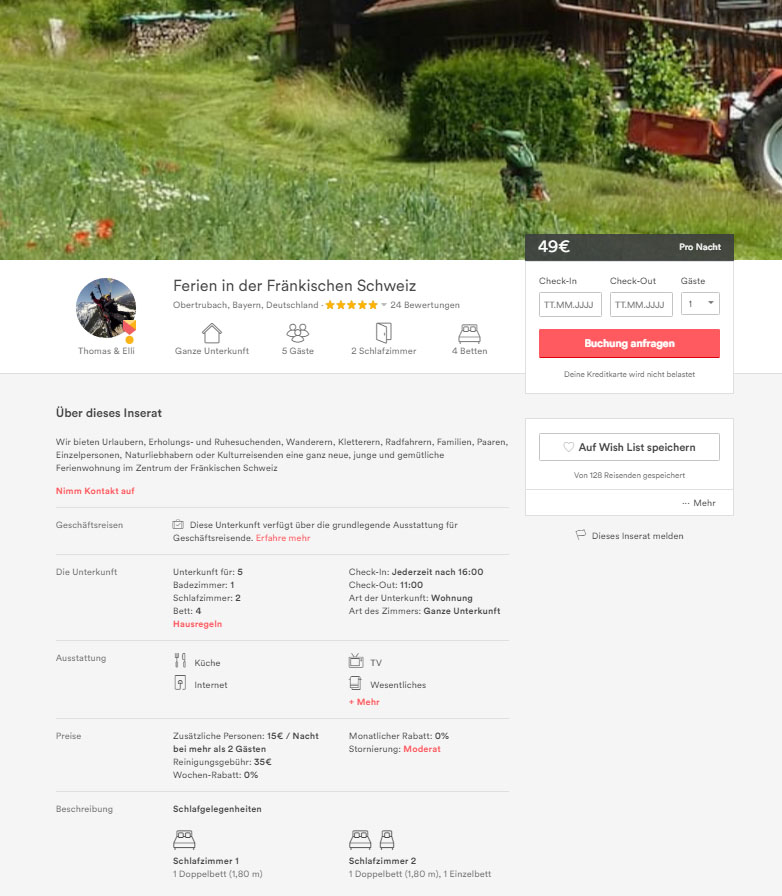Image resolution: width=782 pixels, height=896 pixels.
Task: Click the Ganze Unterkunft house icon
Action: pyautogui.click(x=212, y=333)
